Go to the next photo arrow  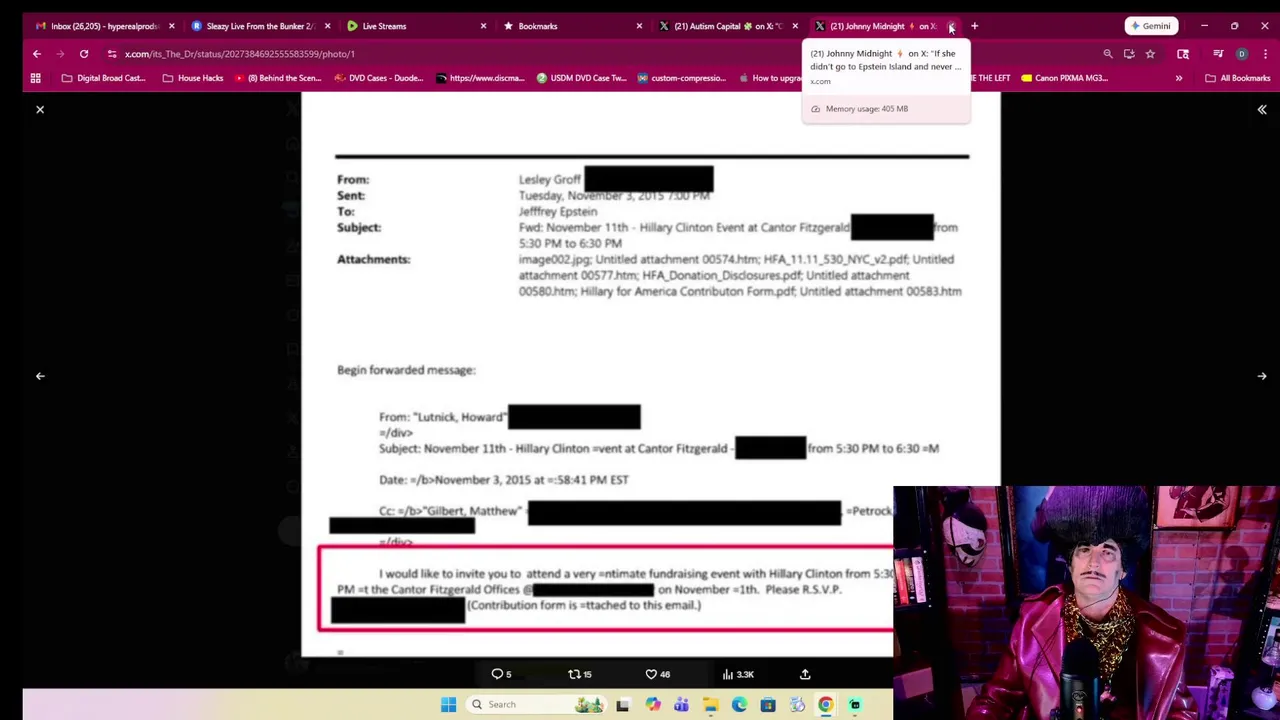[x=1262, y=376]
